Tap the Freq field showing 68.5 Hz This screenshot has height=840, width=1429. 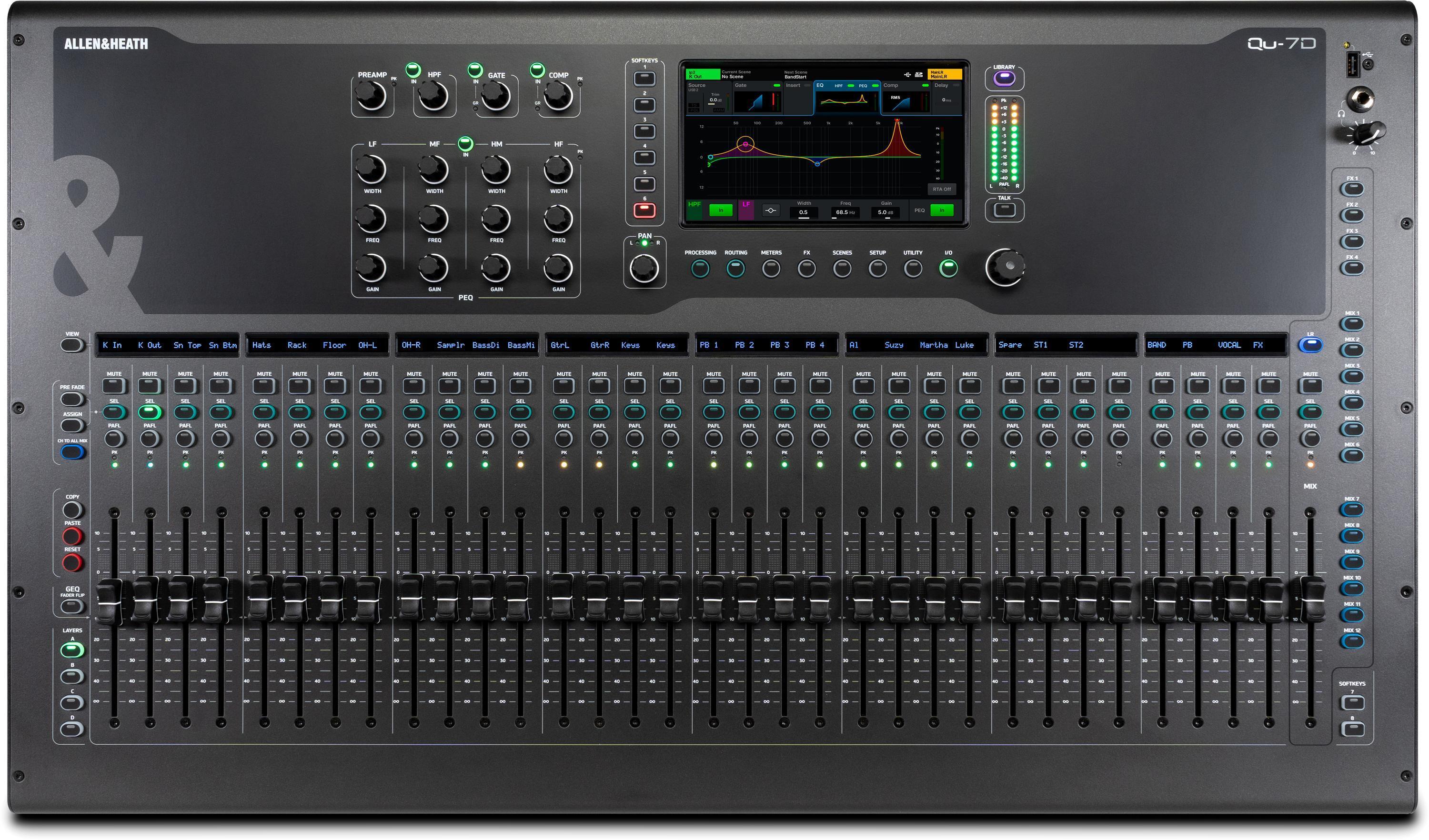tap(845, 213)
